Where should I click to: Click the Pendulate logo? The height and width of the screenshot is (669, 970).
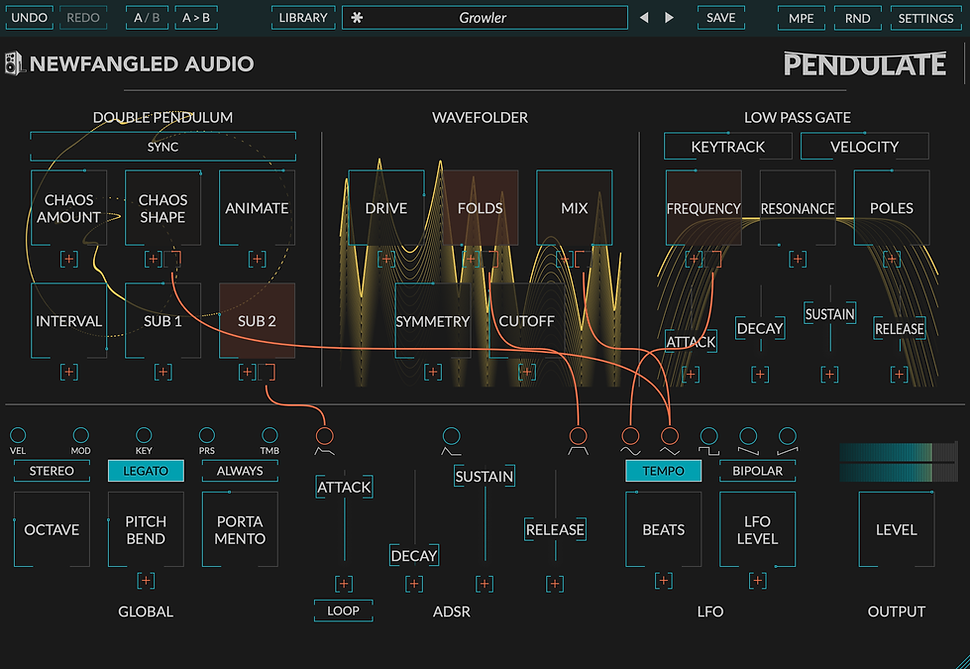865,64
